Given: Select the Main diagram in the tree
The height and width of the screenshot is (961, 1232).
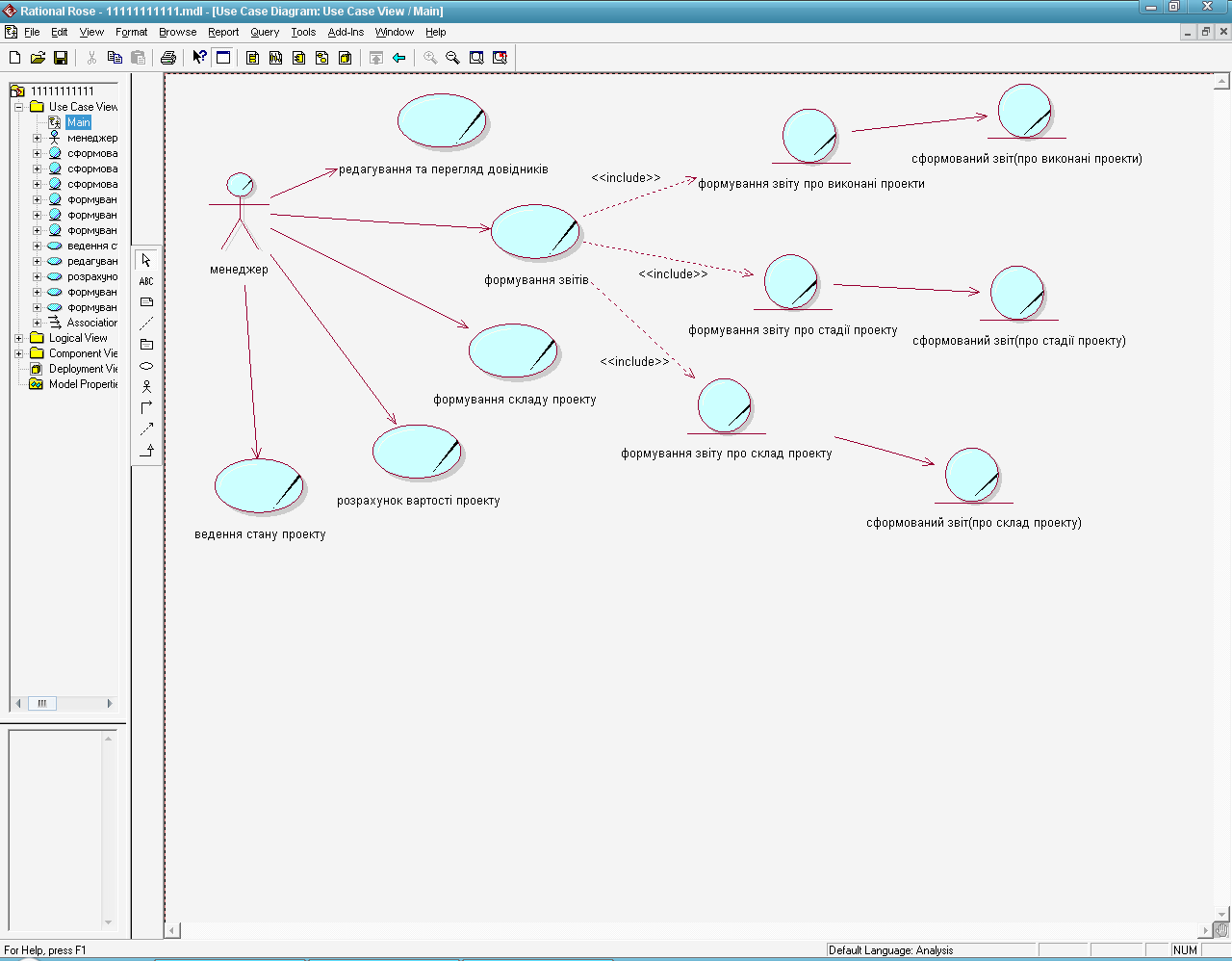Looking at the screenshot, I should [78, 122].
